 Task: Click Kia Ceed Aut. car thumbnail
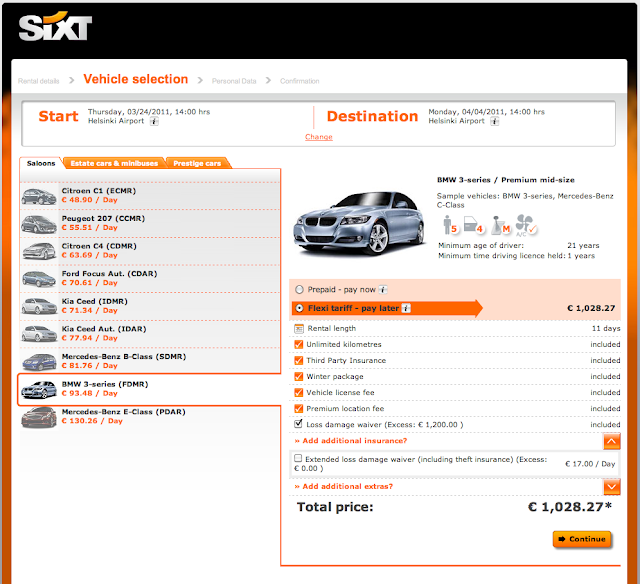pyautogui.click(x=39, y=334)
